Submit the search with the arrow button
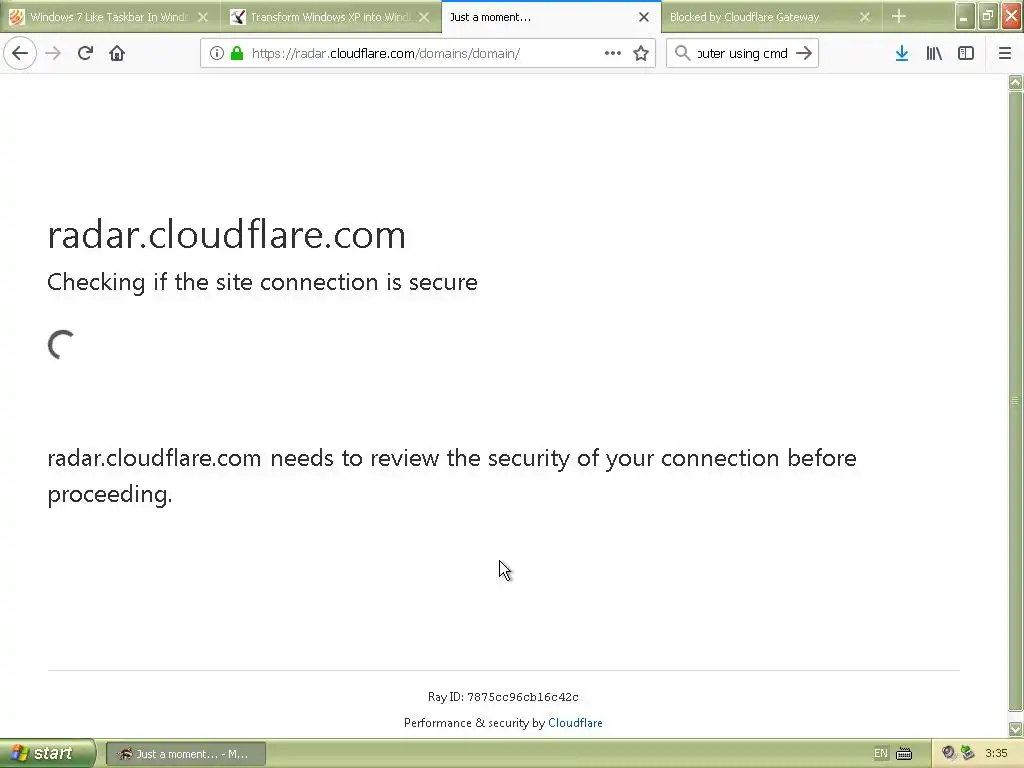The width and height of the screenshot is (1024, 768). pos(805,53)
